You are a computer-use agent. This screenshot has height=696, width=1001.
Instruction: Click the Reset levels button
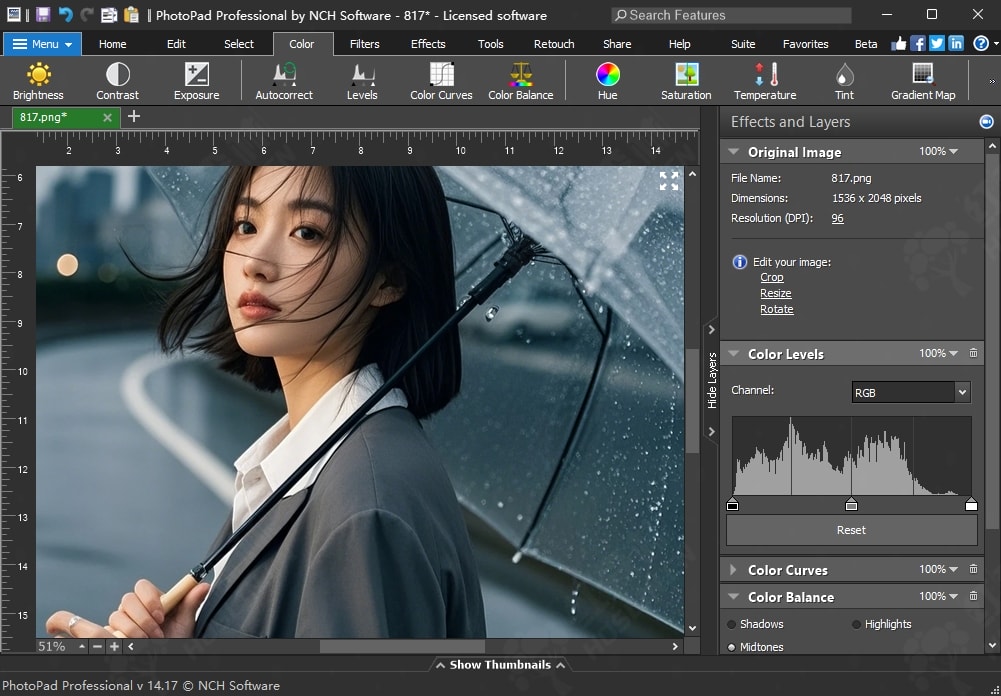point(851,530)
